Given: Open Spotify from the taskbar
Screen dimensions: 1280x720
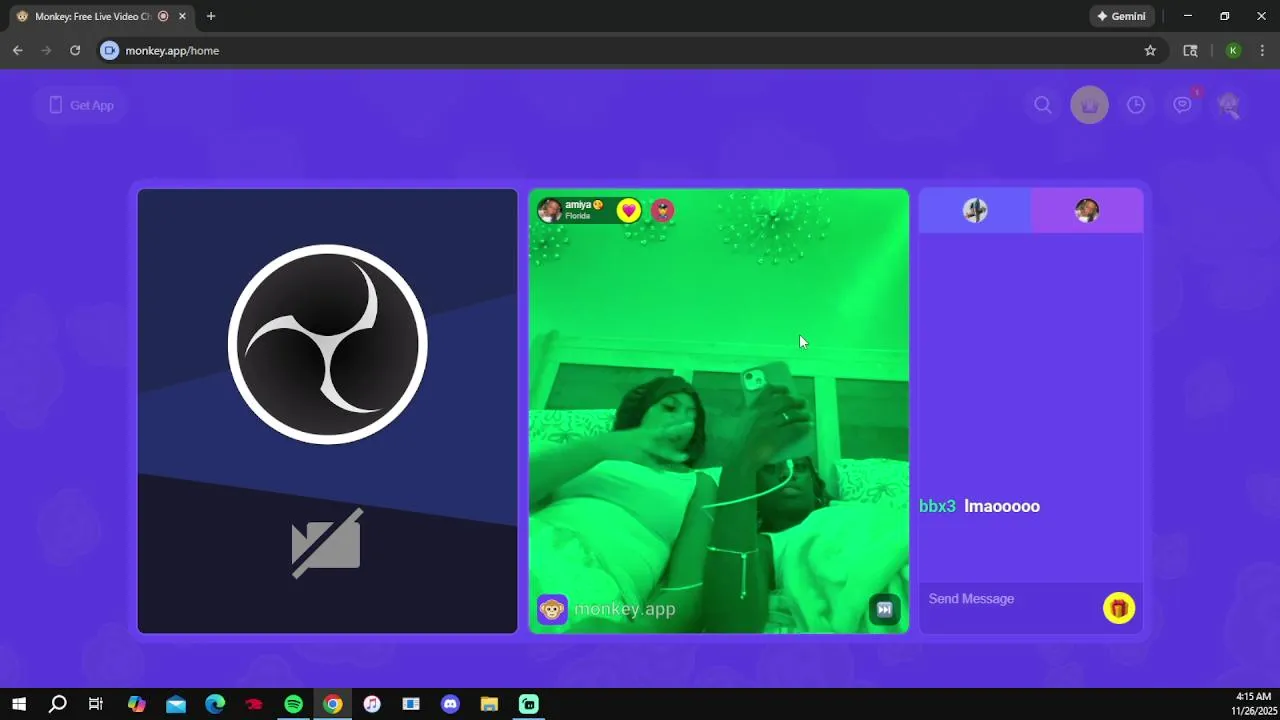Looking at the screenshot, I should [293, 704].
